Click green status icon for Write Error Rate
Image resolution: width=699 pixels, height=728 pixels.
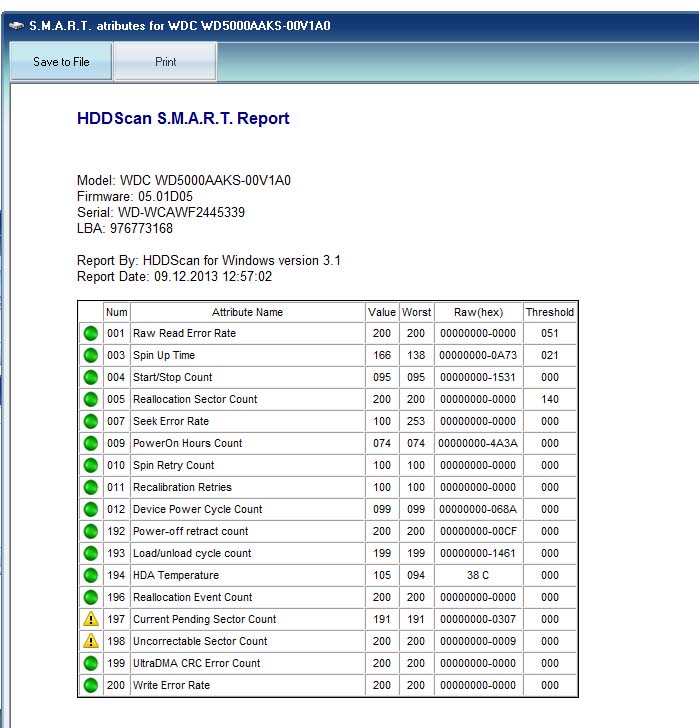click(x=91, y=685)
